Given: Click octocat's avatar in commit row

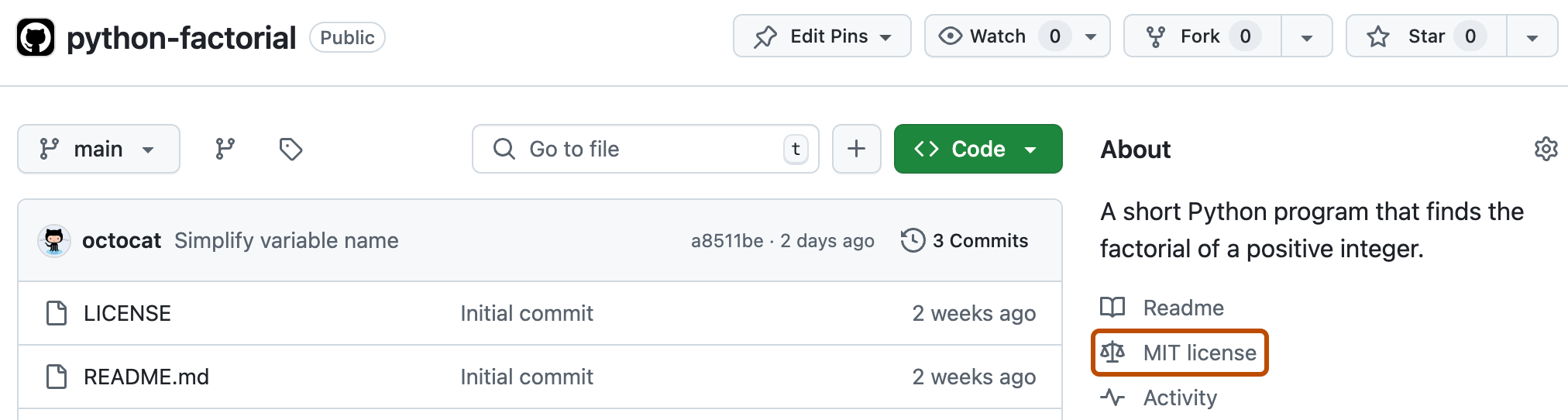Looking at the screenshot, I should pyautogui.click(x=54, y=241).
